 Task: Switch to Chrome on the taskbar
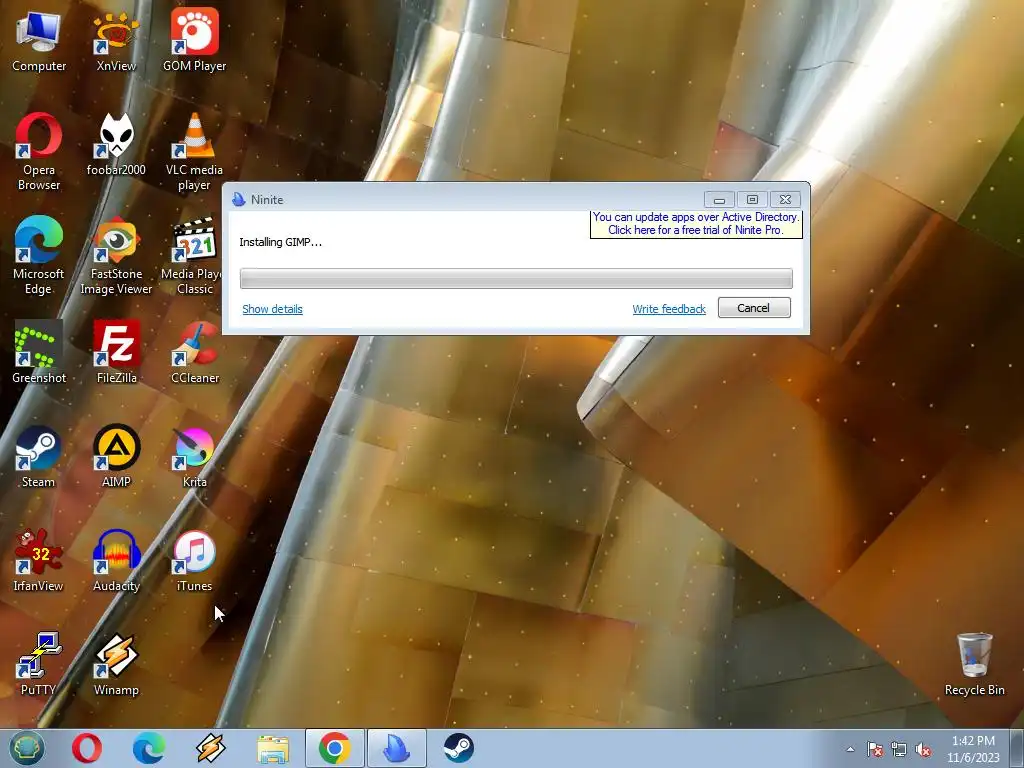[334, 748]
